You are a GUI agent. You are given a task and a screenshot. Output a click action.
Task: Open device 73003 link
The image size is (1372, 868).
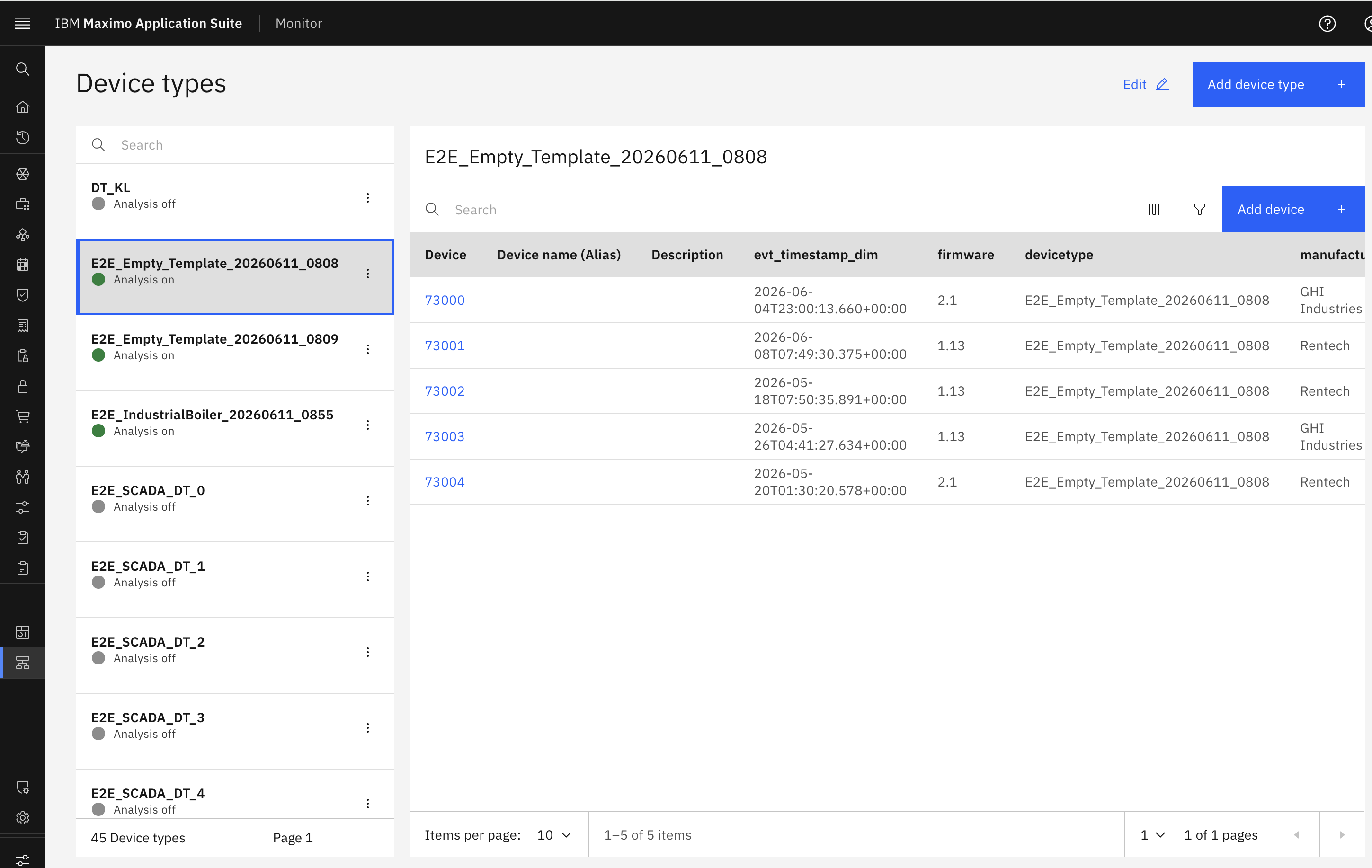[x=445, y=436]
